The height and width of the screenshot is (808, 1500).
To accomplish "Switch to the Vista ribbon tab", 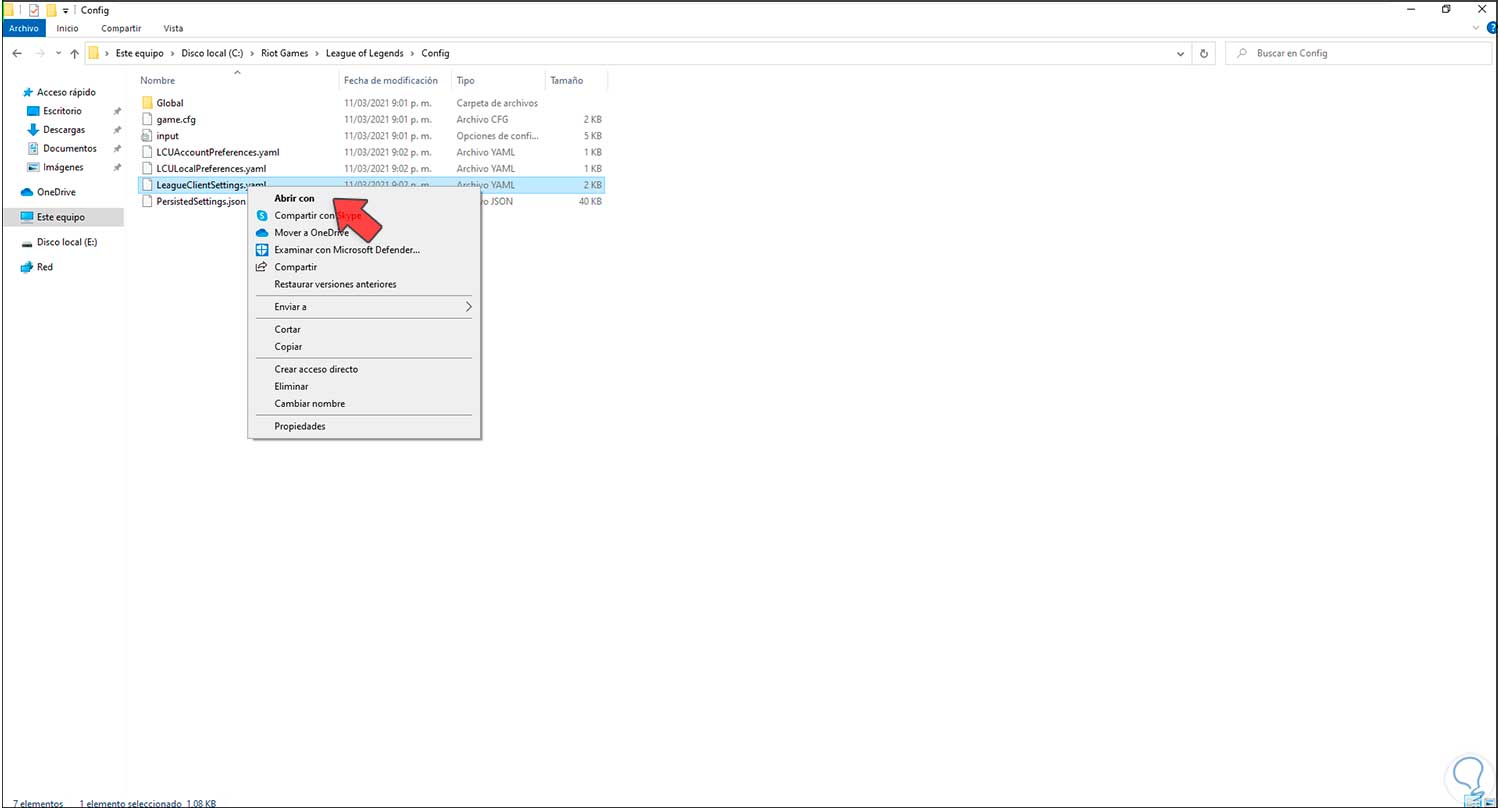I will coord(173,29).
